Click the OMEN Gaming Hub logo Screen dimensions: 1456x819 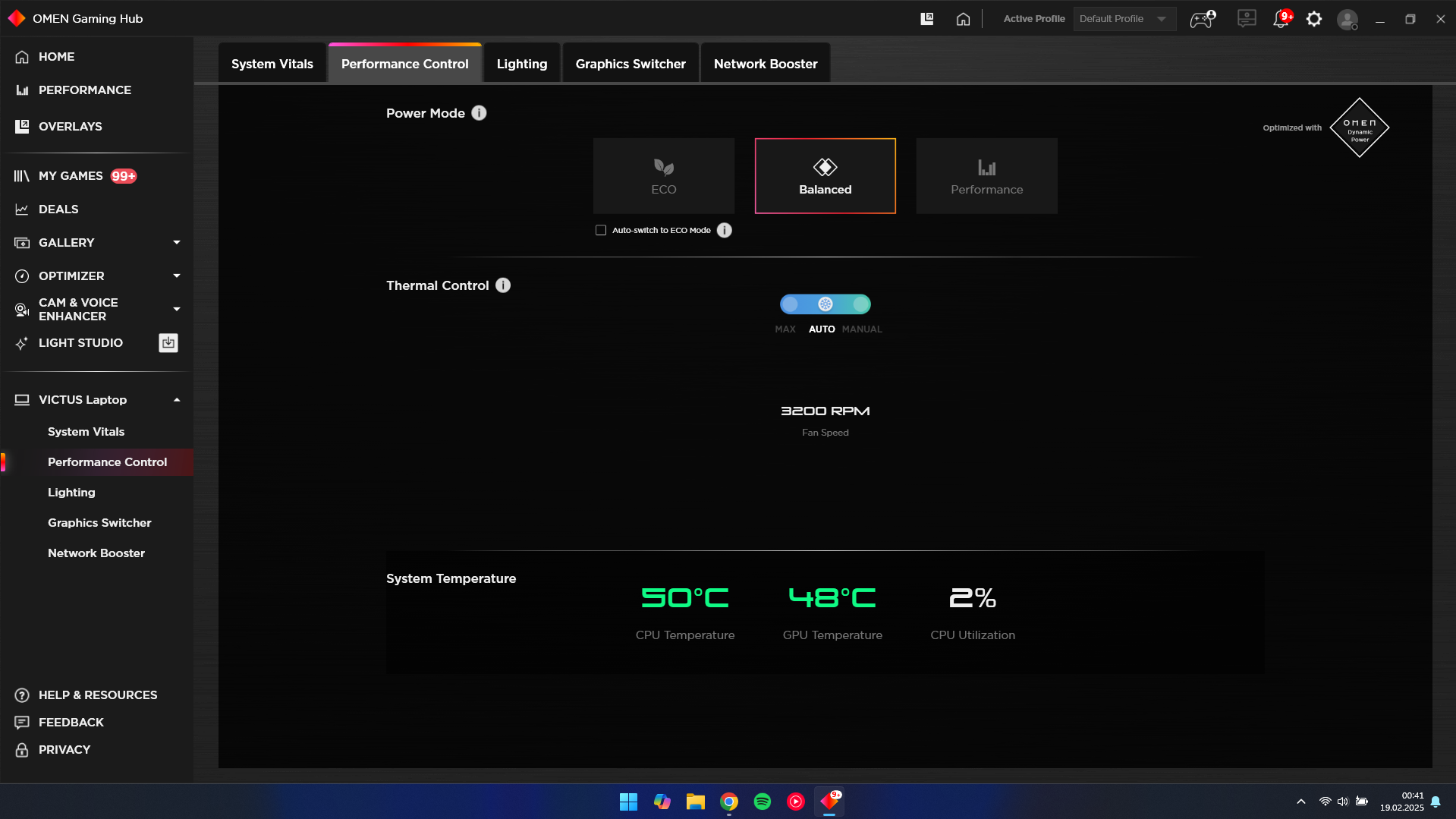point(17,18)
